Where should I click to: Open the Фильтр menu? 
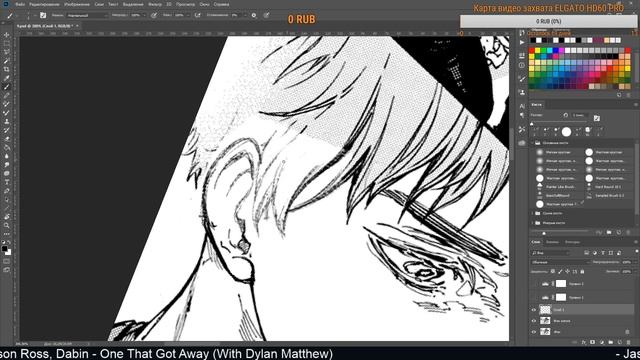(155, 4)
